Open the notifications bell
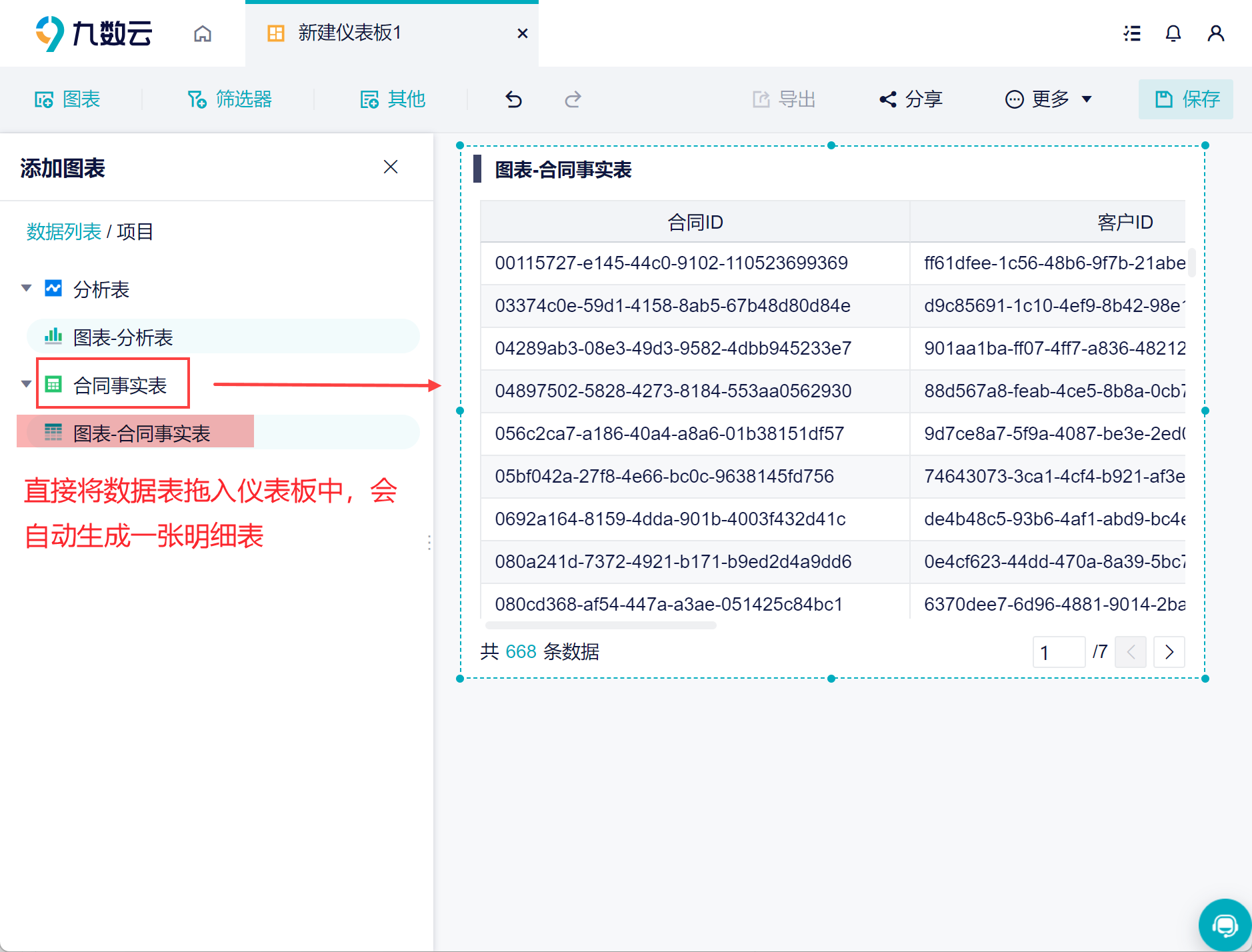This screenshot has width=1252, height=952. coord(1173,33)
